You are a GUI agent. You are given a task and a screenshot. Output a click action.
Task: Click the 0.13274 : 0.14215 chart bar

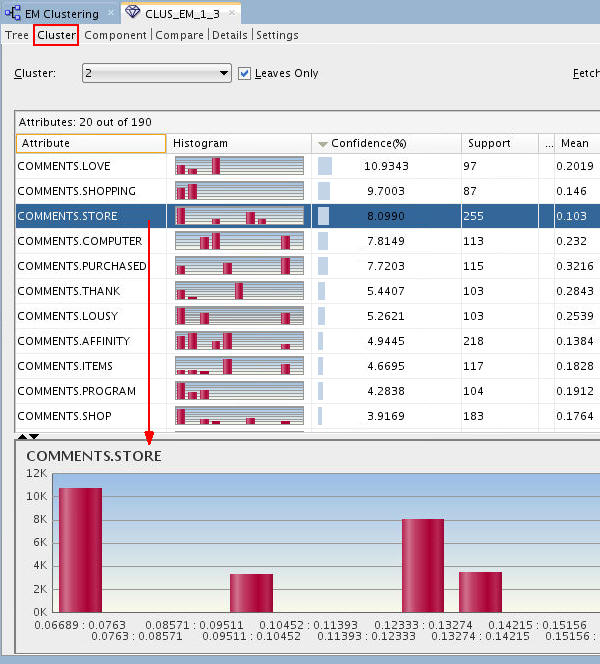click(x=481, y=592)
